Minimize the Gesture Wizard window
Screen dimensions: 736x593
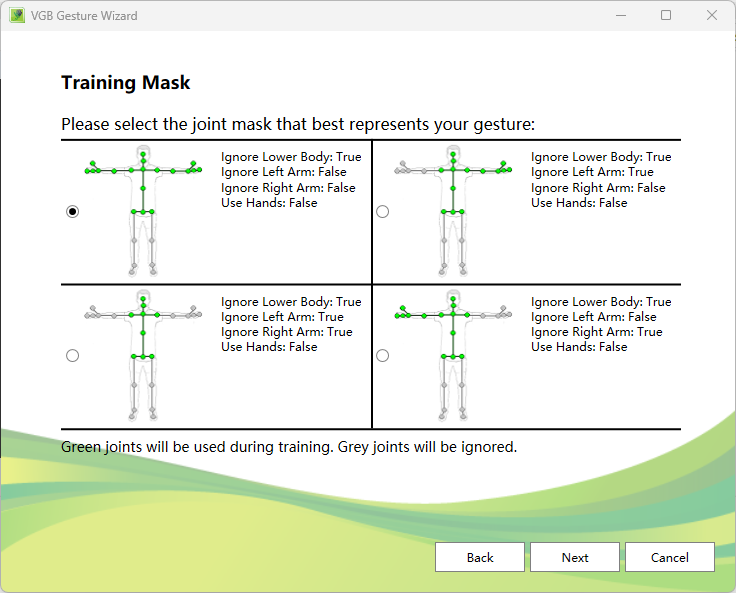(621, 16)
